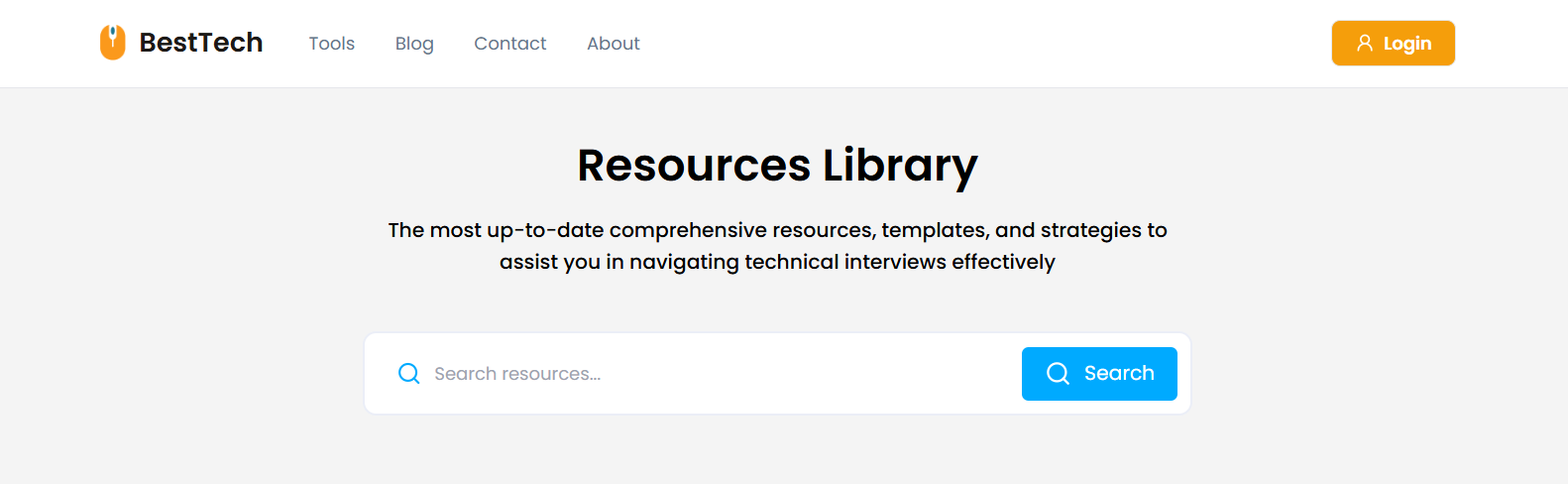This screenshot has height=484, width=1568.
Task: Select the subtitle line starting 'The most up-to-date'
Action: [x=778, y=230]
